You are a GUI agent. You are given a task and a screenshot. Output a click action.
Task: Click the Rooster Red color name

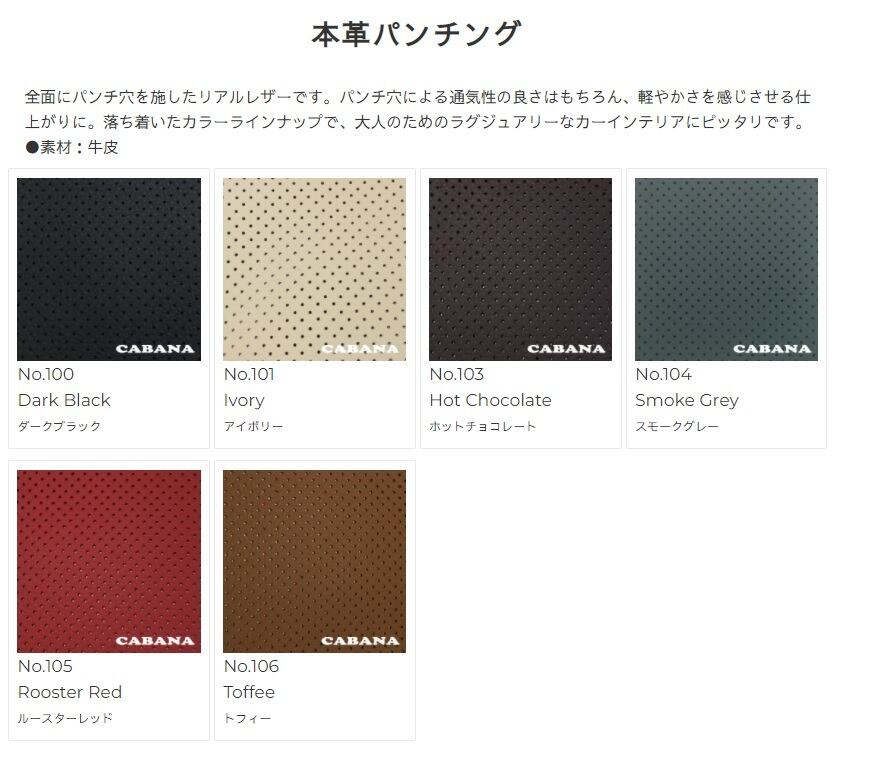(x=70, y=692)
